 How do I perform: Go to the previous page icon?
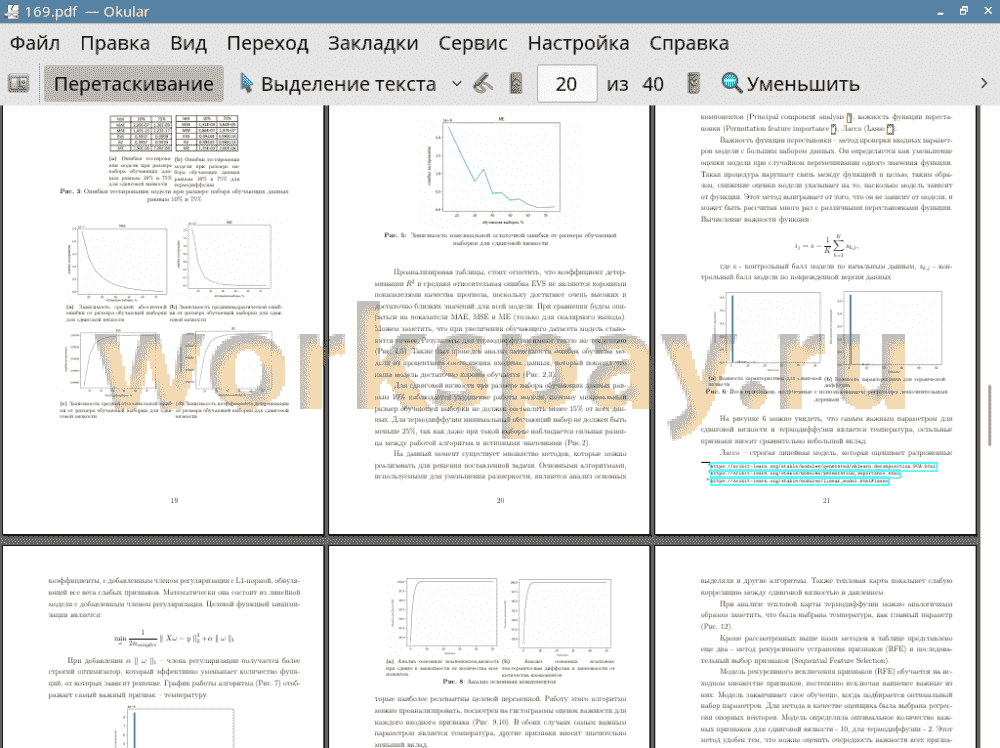(516, 84)
